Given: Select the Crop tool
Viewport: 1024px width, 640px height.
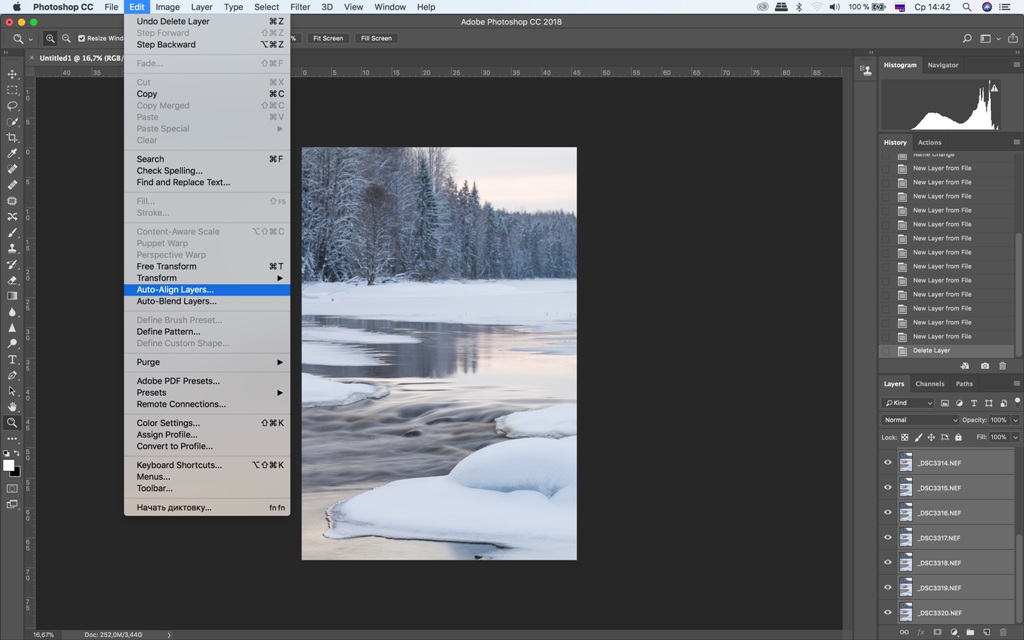Looking at the screenshot, I should point(12,137).
